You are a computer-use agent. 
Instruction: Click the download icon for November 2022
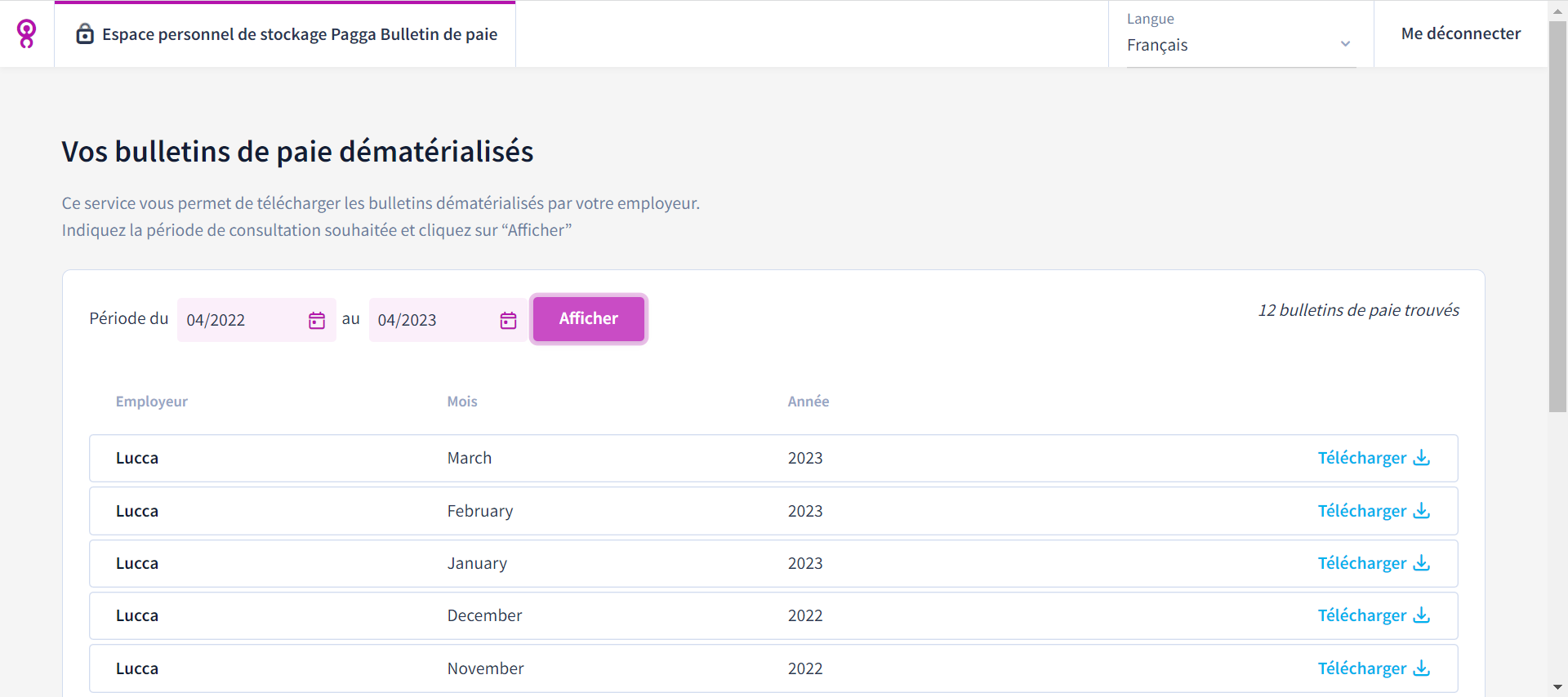1422,668
